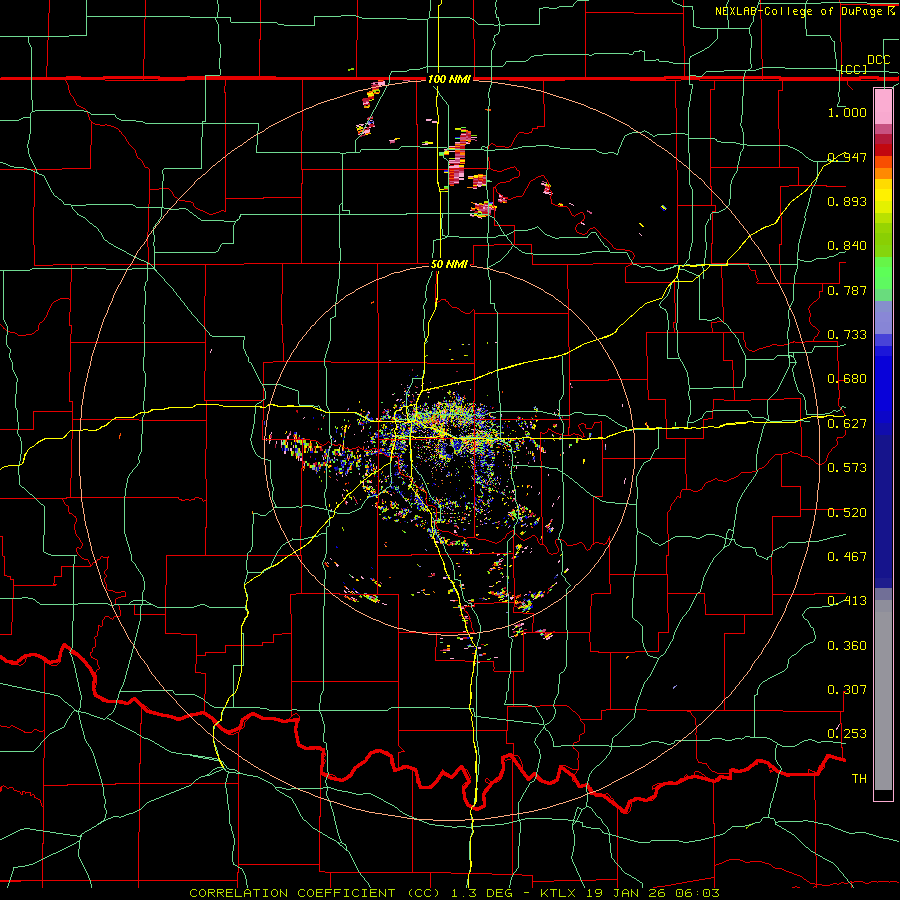Click the 1.000 legend value
The height and width of the screenshot is (900, 900).
point(847,112)
